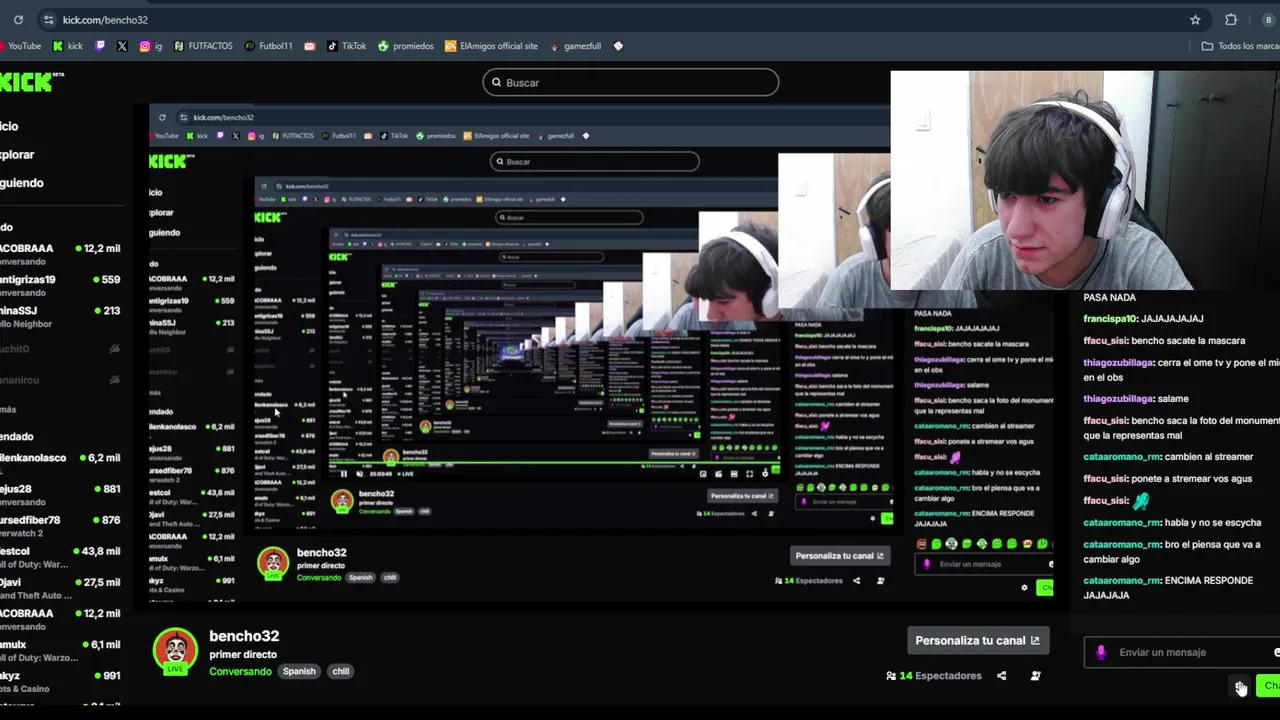1280x720 pixels.
Task: Open the recommended channel with 43,8 mil viewers
Action: pyautogui.click(x=60, y=556)
